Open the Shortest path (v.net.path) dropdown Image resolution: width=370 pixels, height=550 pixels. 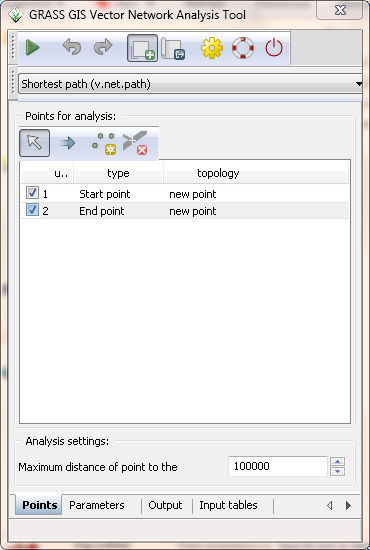191,84
